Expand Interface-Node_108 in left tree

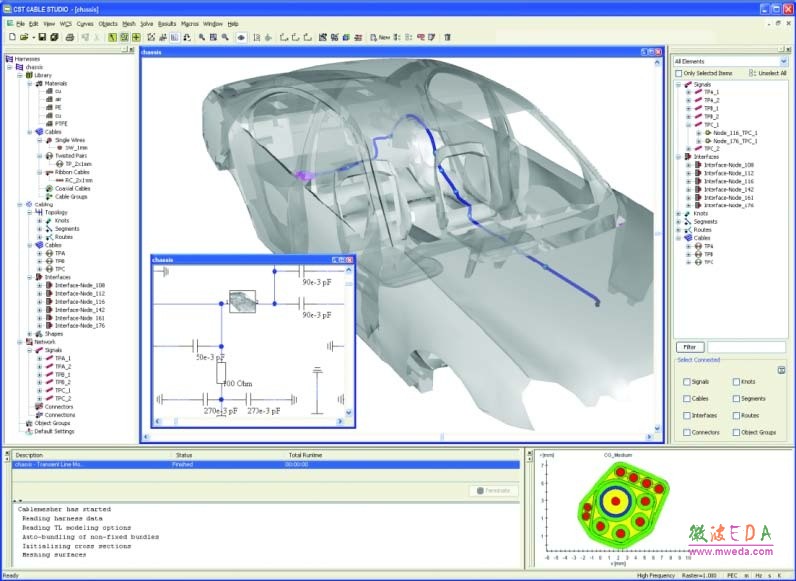(x=40, y=285)
